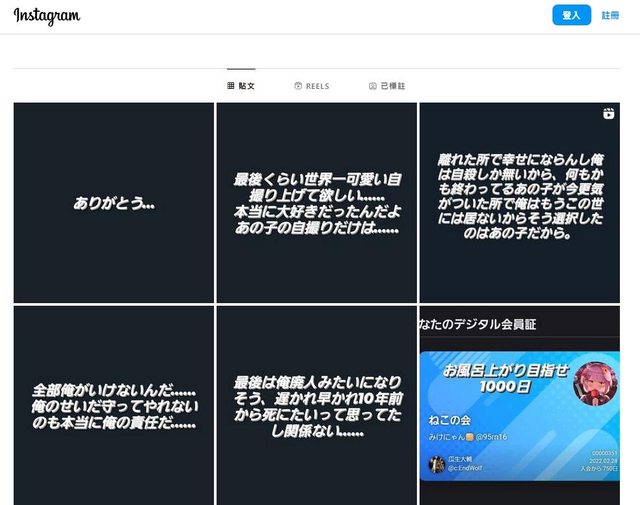Viewport: 640px width, 505px height.
Task: Click the small avatar beside @c:EndWolf
Action: 437,464
